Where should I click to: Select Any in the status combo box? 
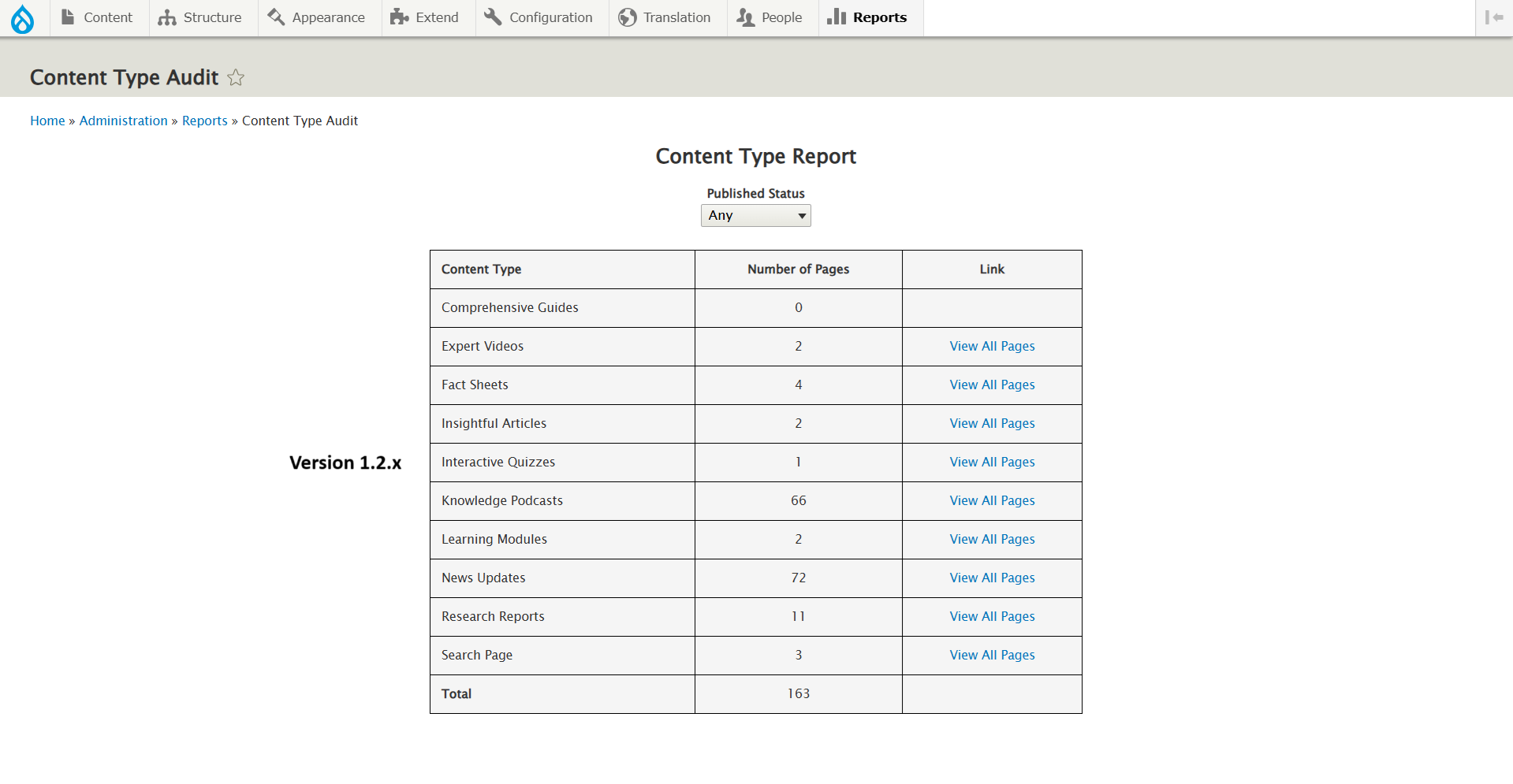click(x=755, y=215)
